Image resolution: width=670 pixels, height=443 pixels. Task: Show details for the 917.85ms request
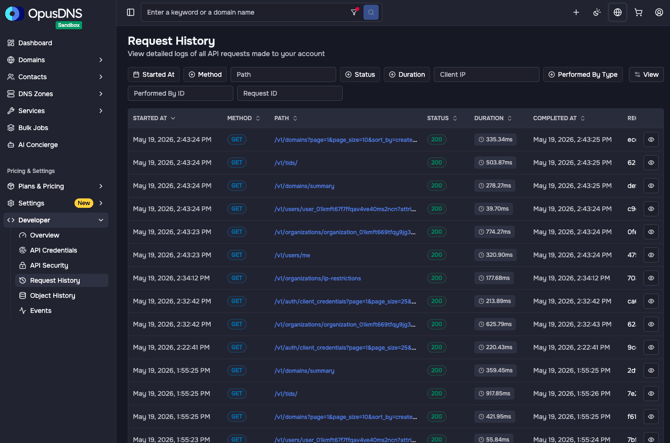(x=651, y=393)
